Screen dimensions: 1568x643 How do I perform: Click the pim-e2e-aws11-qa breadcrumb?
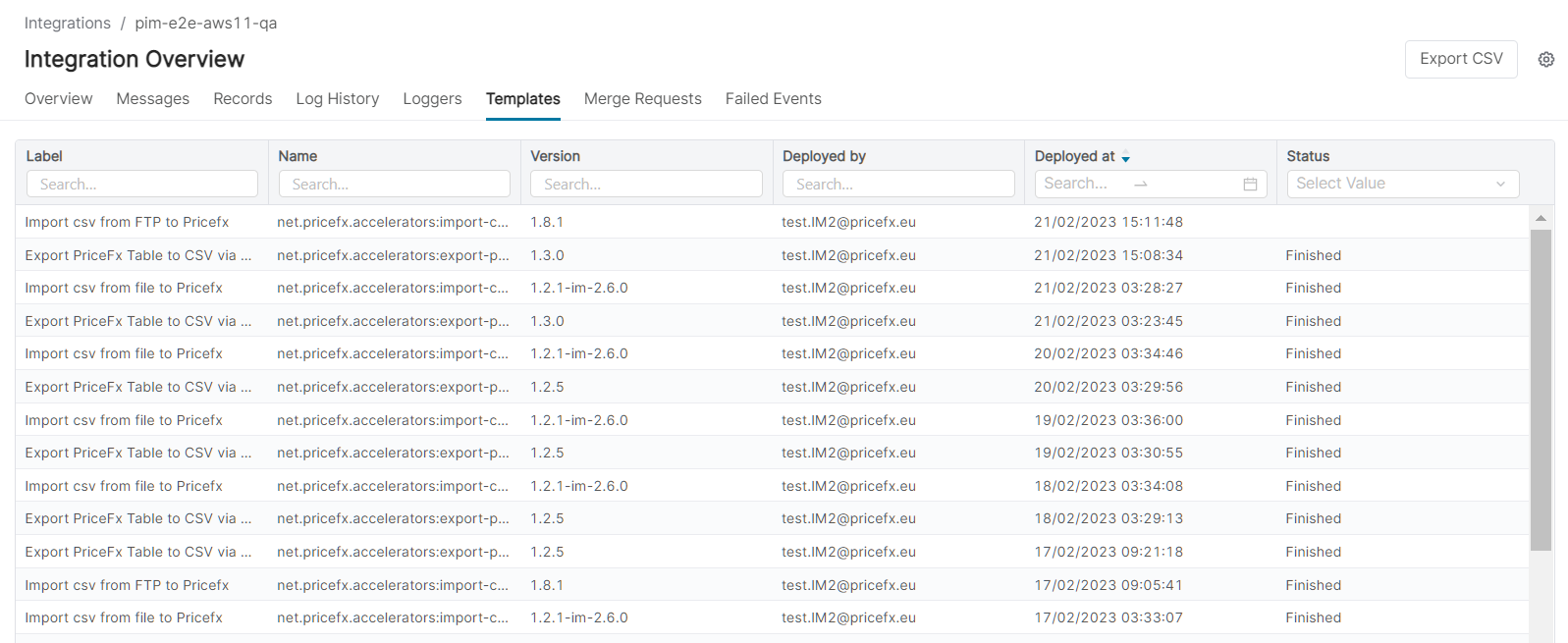(206, 23)
